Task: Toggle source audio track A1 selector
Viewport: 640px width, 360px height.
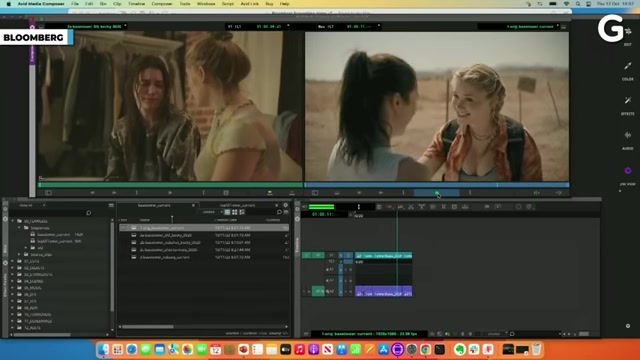Action: coord(318,291)
